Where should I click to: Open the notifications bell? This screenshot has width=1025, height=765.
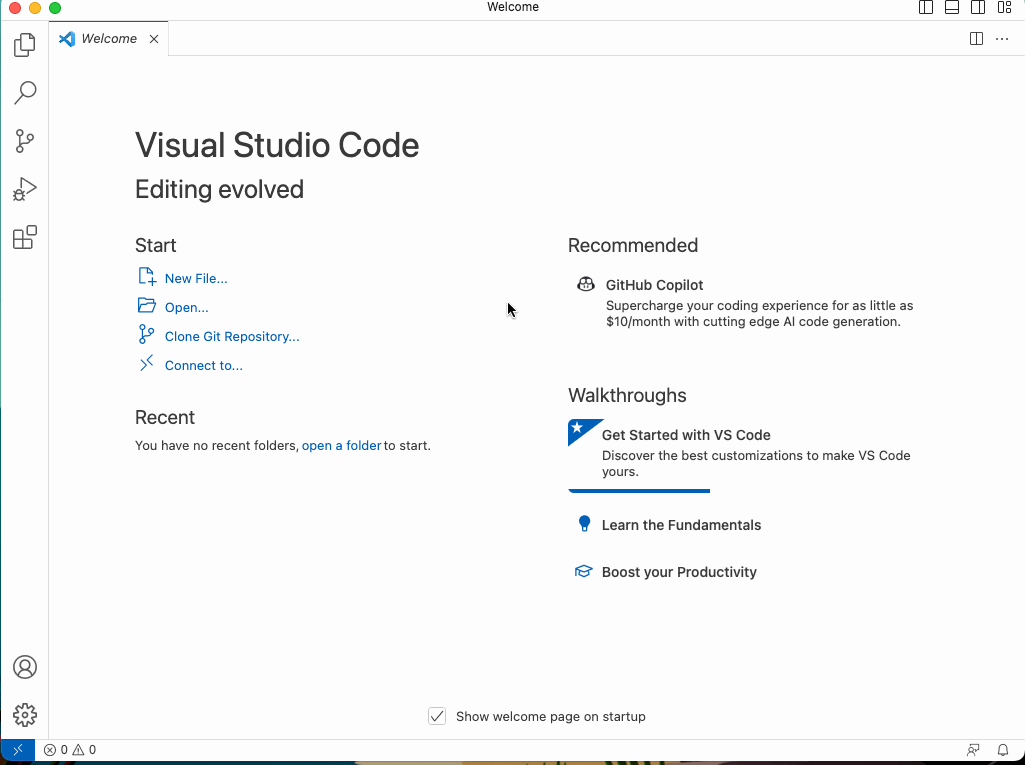(1003, 750)
